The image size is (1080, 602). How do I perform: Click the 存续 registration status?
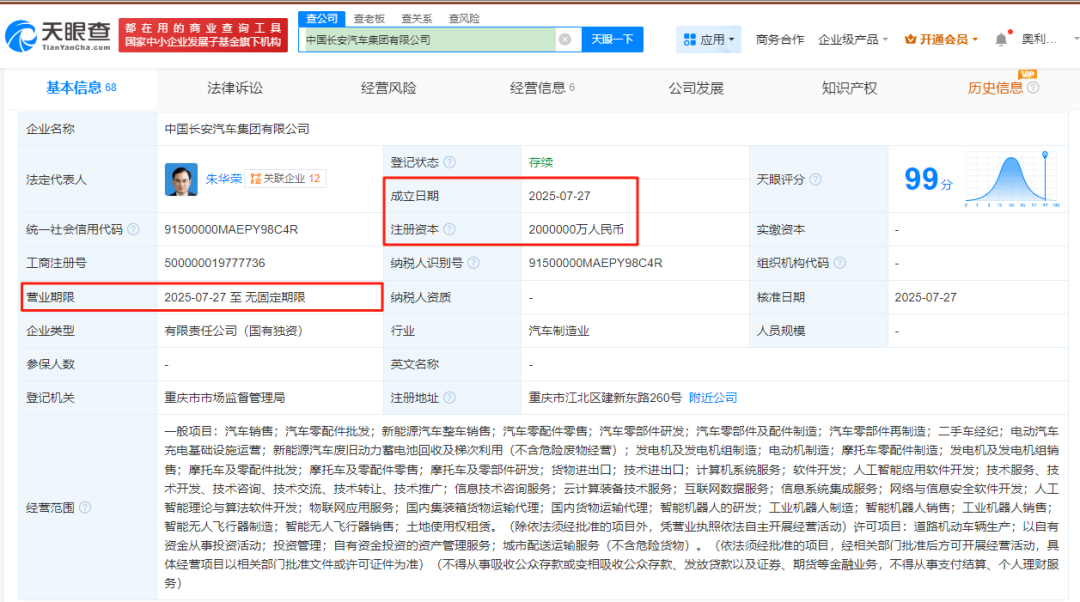[541, 163]
